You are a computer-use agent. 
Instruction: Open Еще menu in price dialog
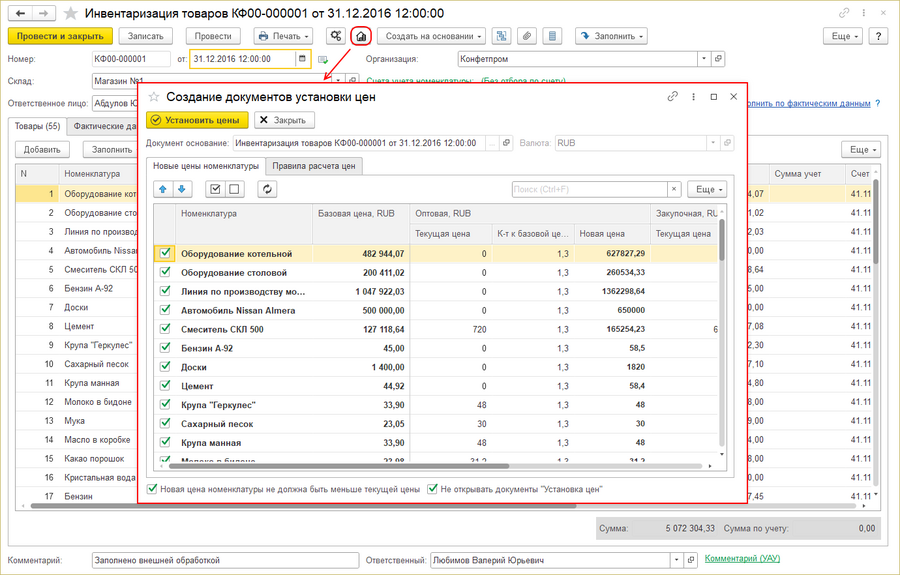(707, 189)
